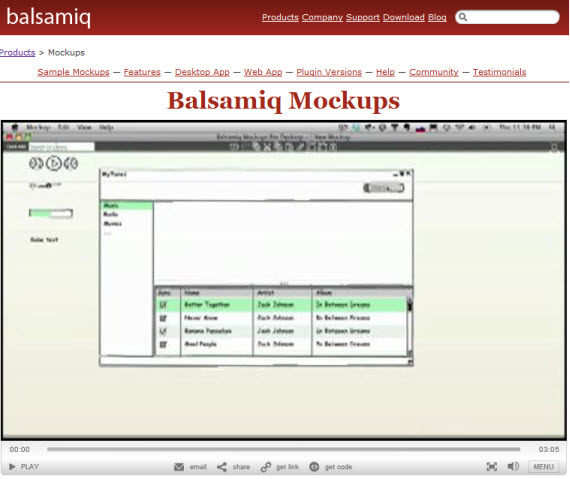Click the 03:05 duration label
The image size is (570, 479).
[549, 449]
